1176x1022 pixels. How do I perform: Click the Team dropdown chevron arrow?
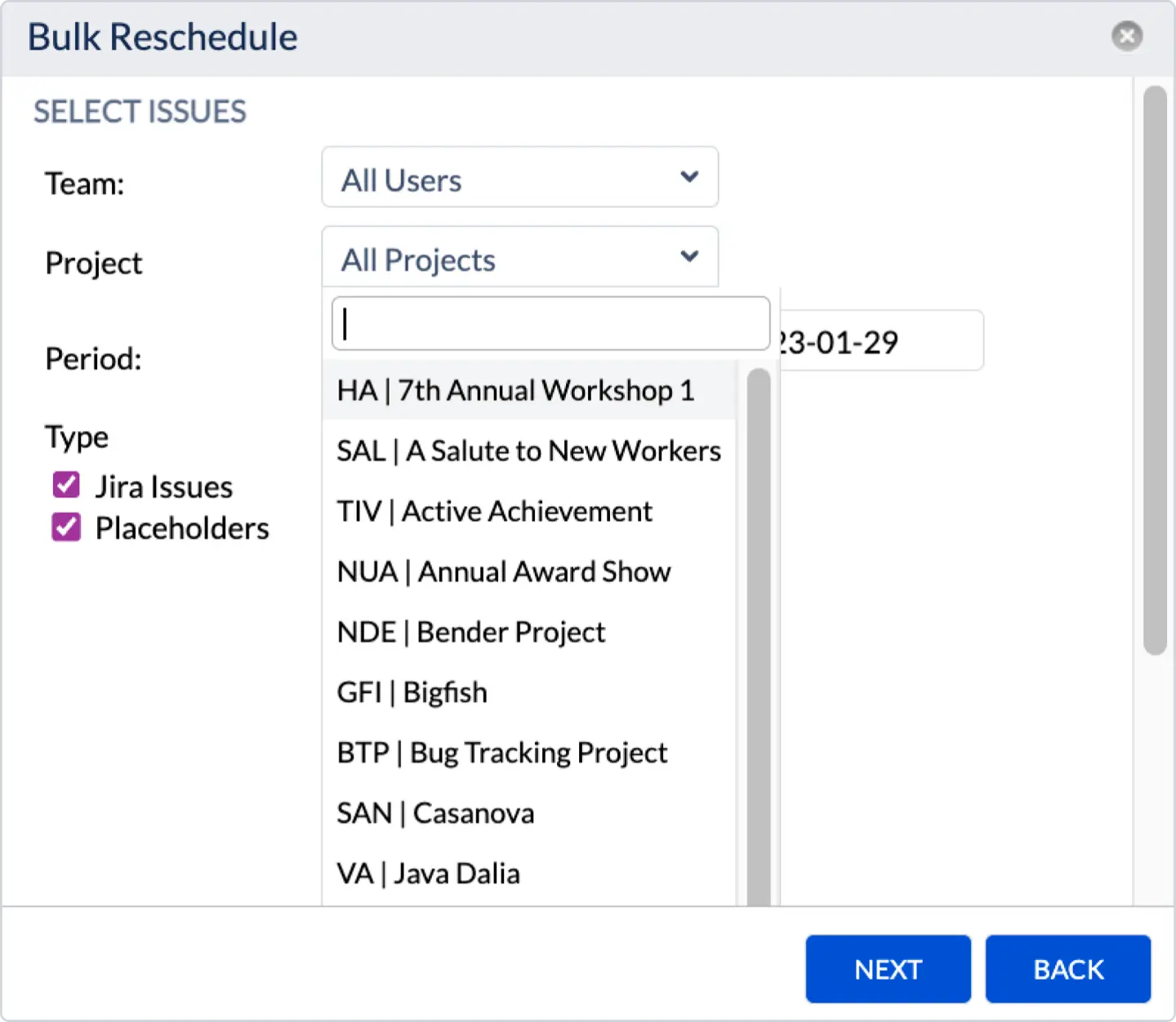click(689, 177)
